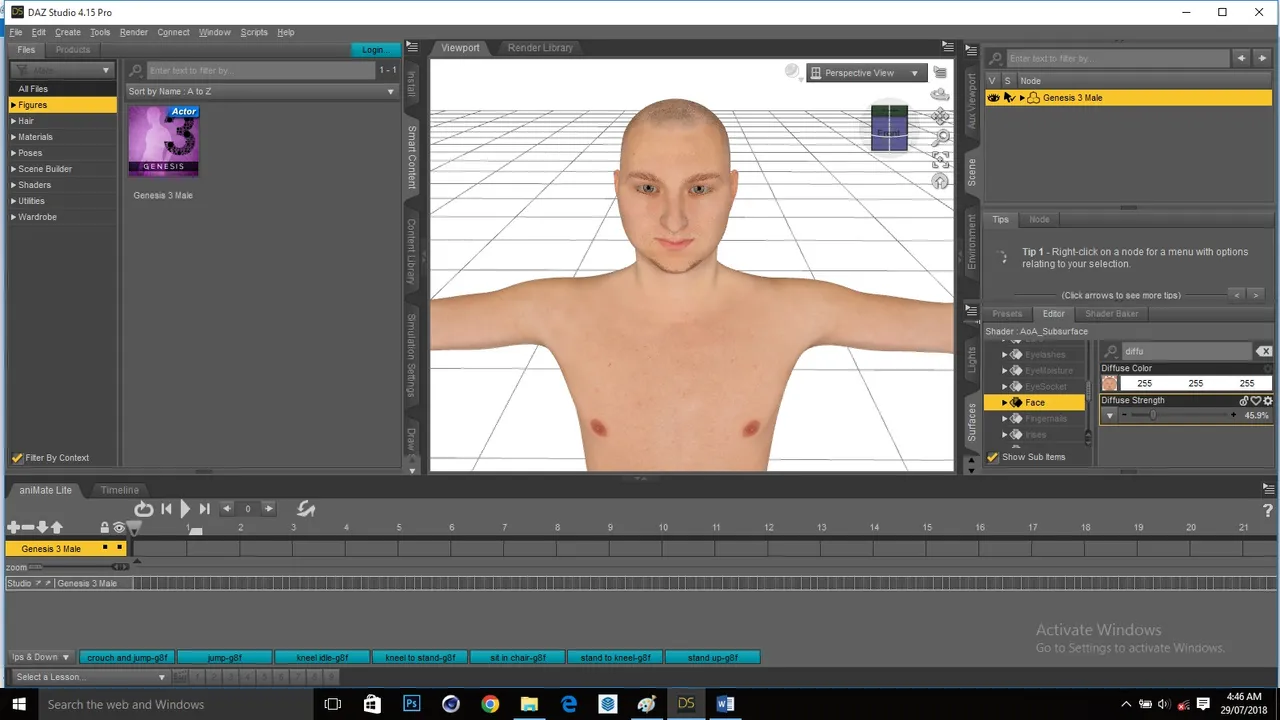Toggle the aniMate lock icon
1280x720 pixels.
105,527
